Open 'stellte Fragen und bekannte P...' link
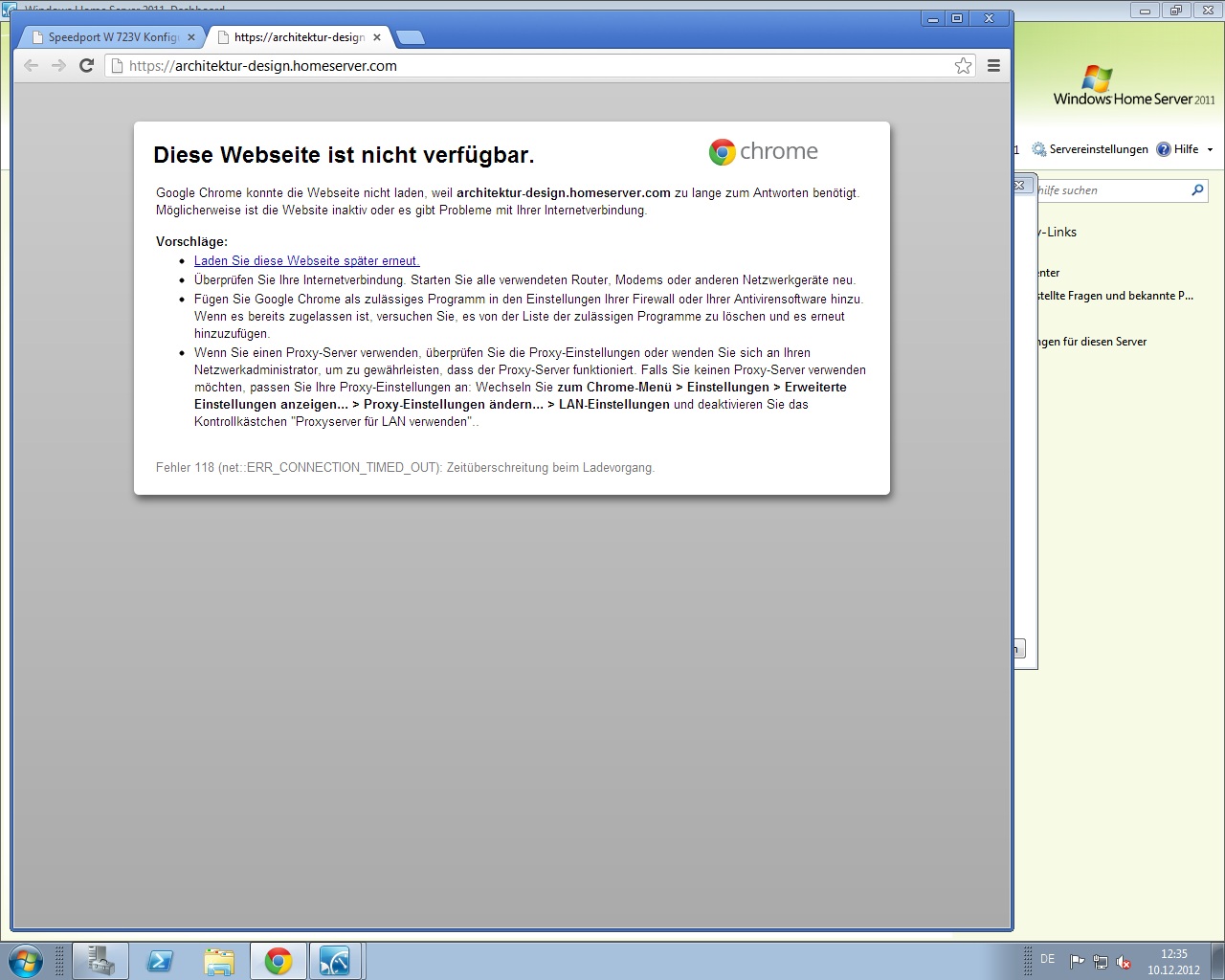1225x980 pixels. click(1116, 296)
